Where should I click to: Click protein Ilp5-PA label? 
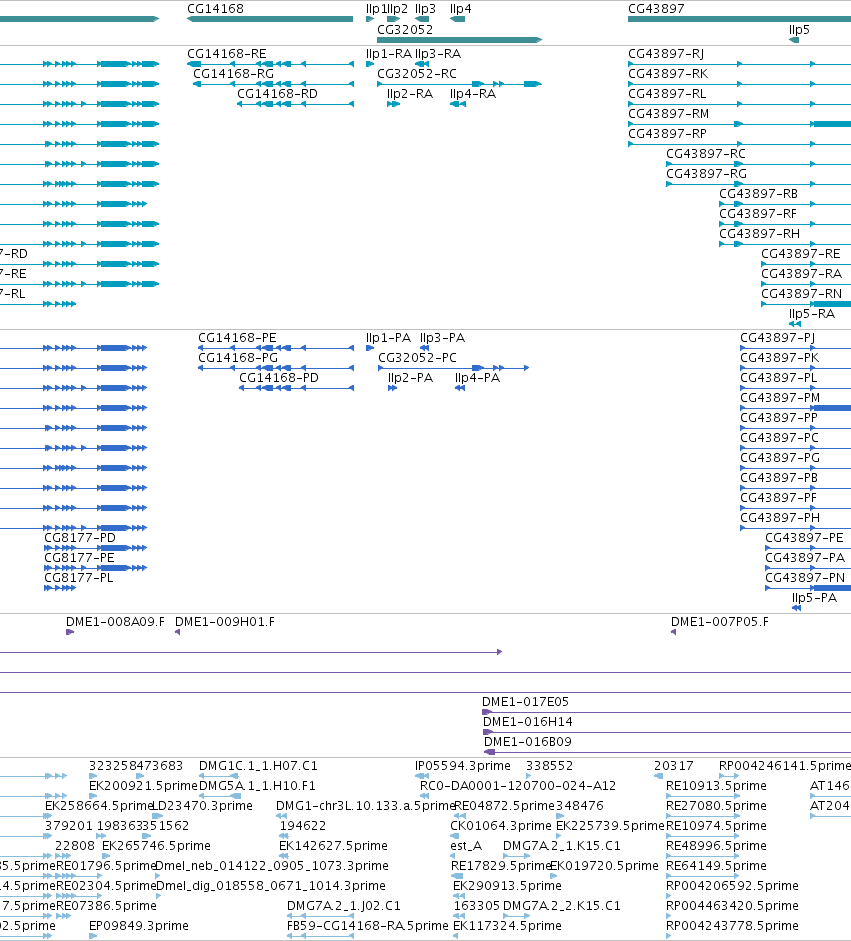tap(814, 598)
